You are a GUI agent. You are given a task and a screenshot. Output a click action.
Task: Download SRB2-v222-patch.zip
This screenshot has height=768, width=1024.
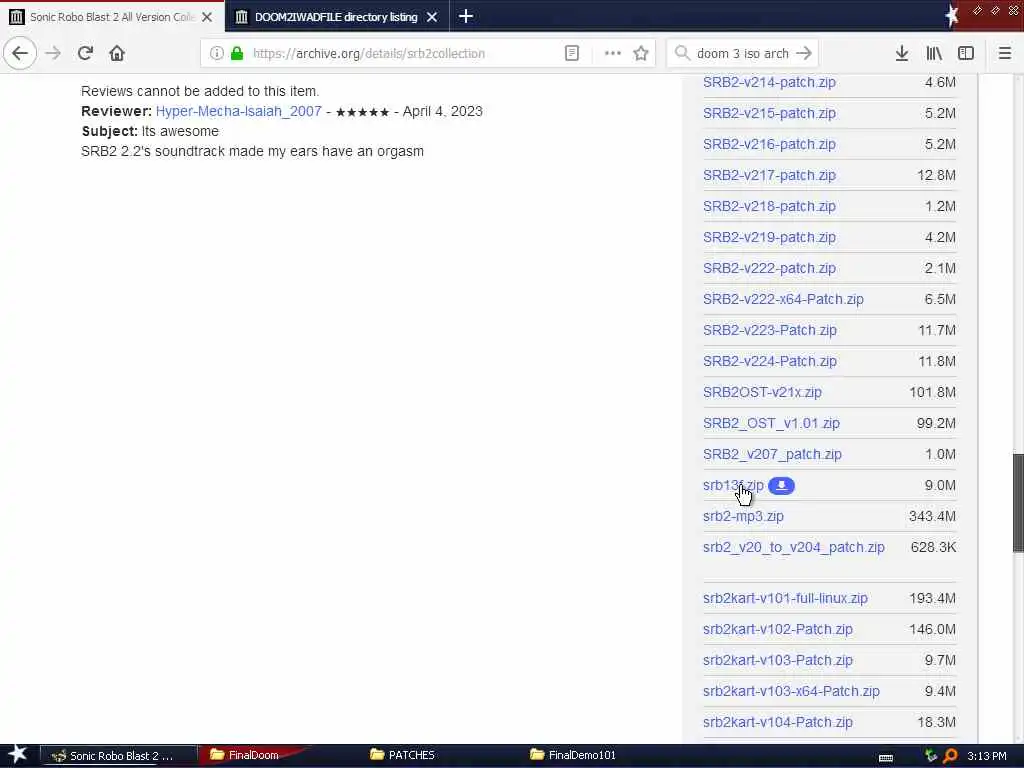tap(769, 268)
